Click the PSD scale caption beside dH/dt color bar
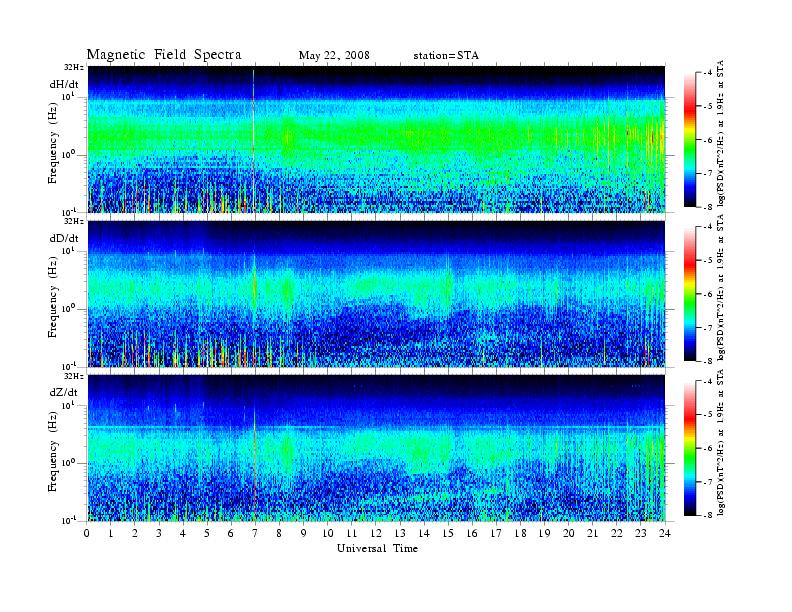This screenshot has height=612, width=792. click(x=721, y=133)
